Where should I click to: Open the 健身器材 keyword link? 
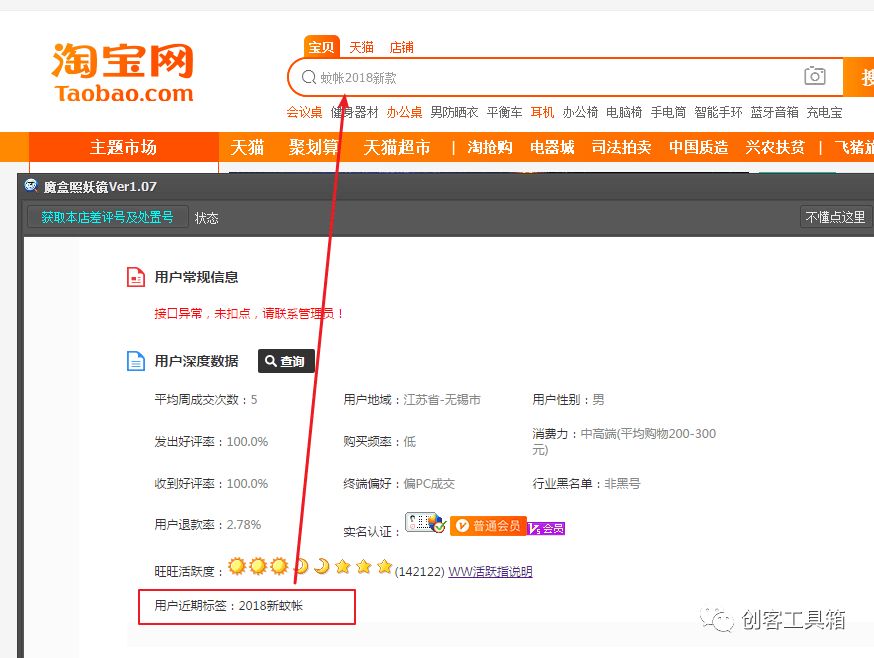[x=355, y=112]
